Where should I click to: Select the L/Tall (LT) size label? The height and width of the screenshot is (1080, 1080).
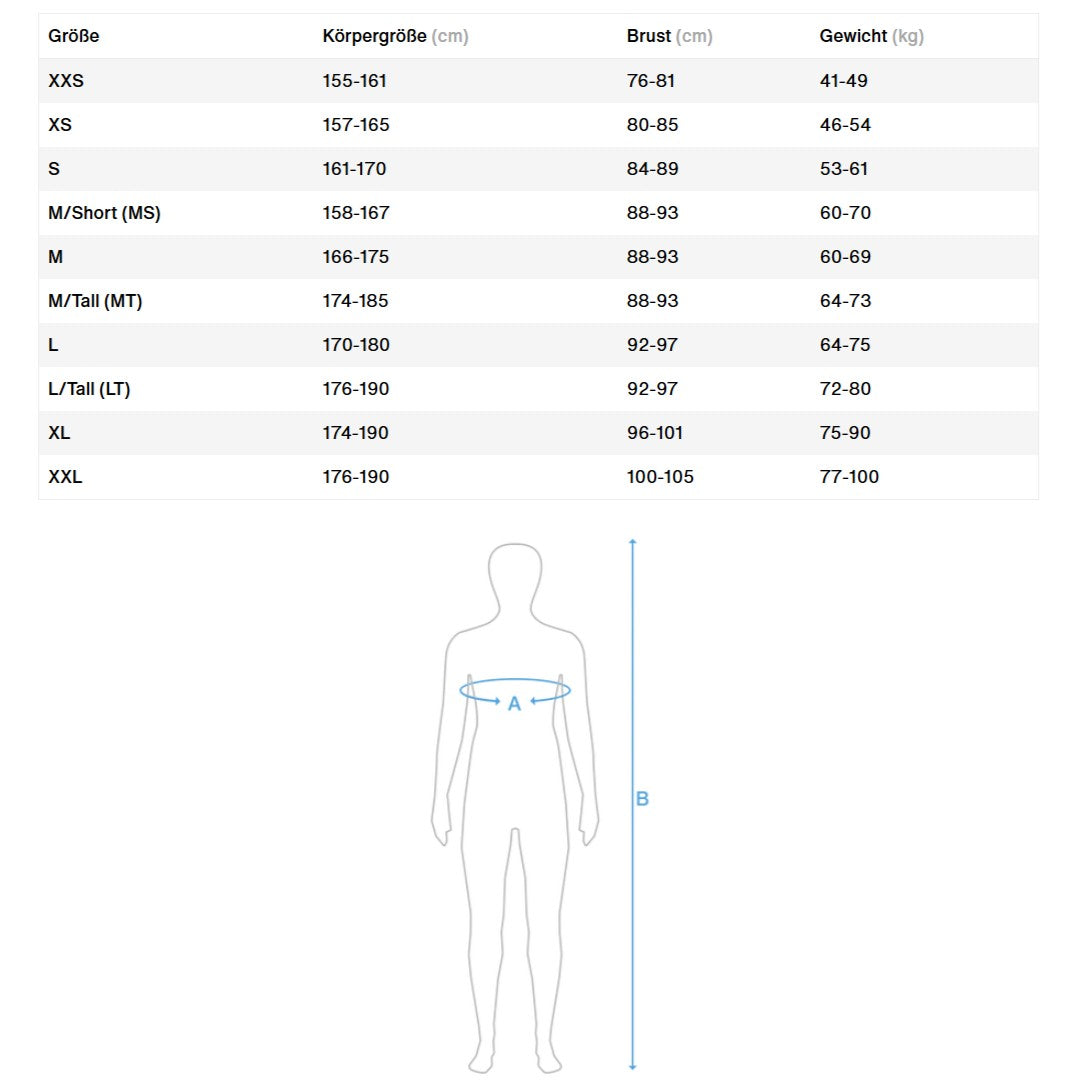[x=89, y=389]
